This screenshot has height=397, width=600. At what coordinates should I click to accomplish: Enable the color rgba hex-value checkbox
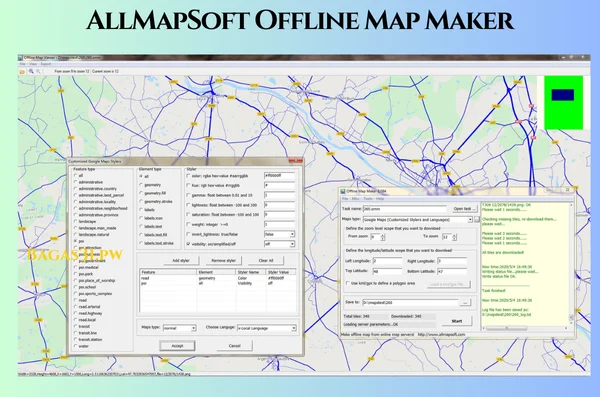coord(188,176)
